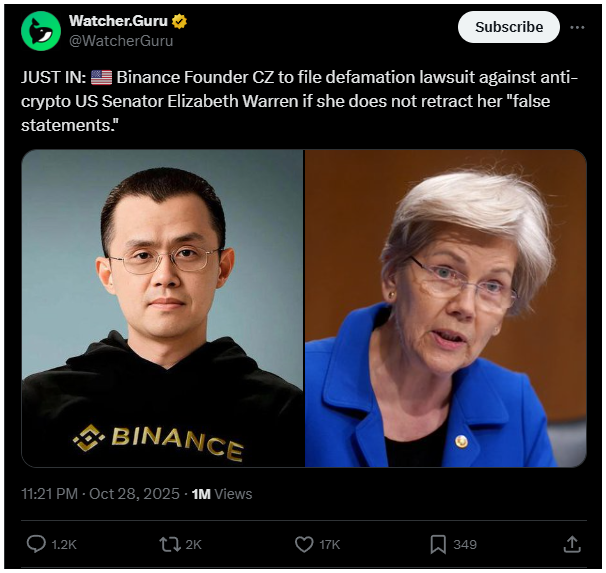Open the Watcher.Guru green whale avatar
This screenshot has width=606, height=573.
41,31
